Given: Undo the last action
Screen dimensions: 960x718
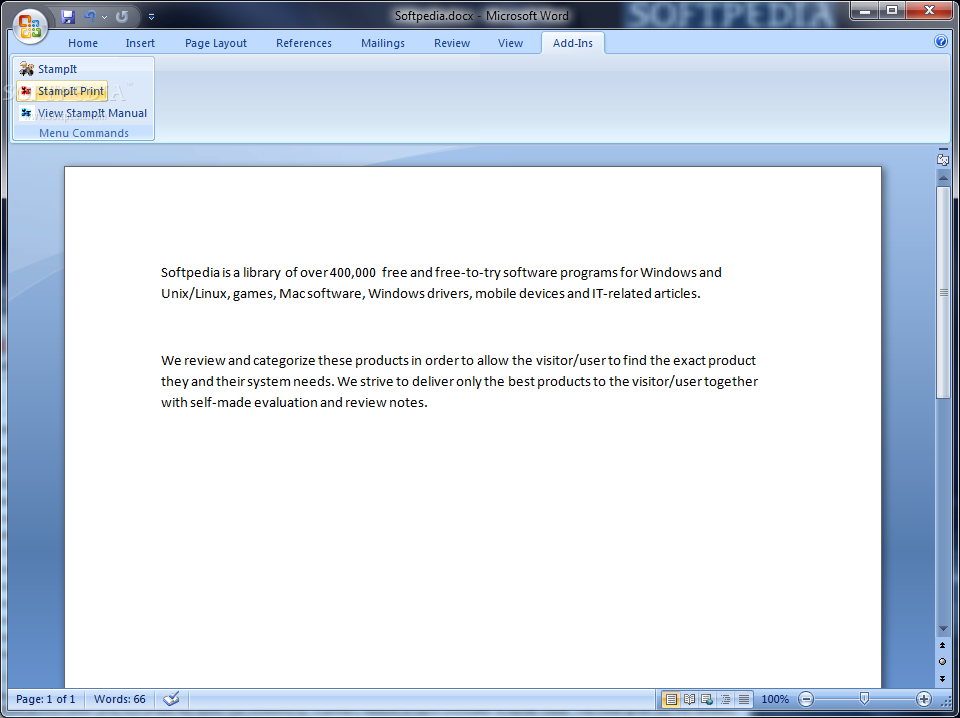Looking at the screenshot, I should click(90, 17).
